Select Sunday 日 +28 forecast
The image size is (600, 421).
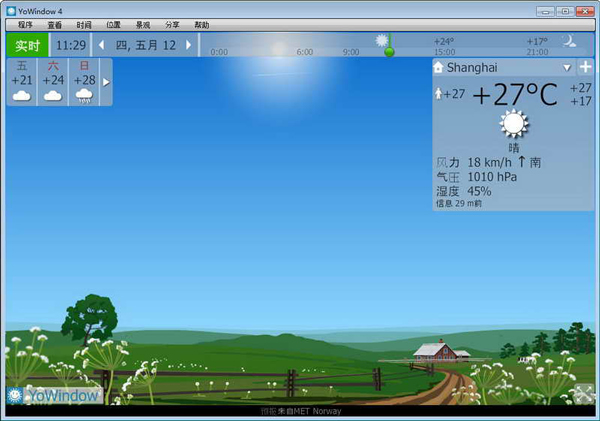[x=84, y=82]
